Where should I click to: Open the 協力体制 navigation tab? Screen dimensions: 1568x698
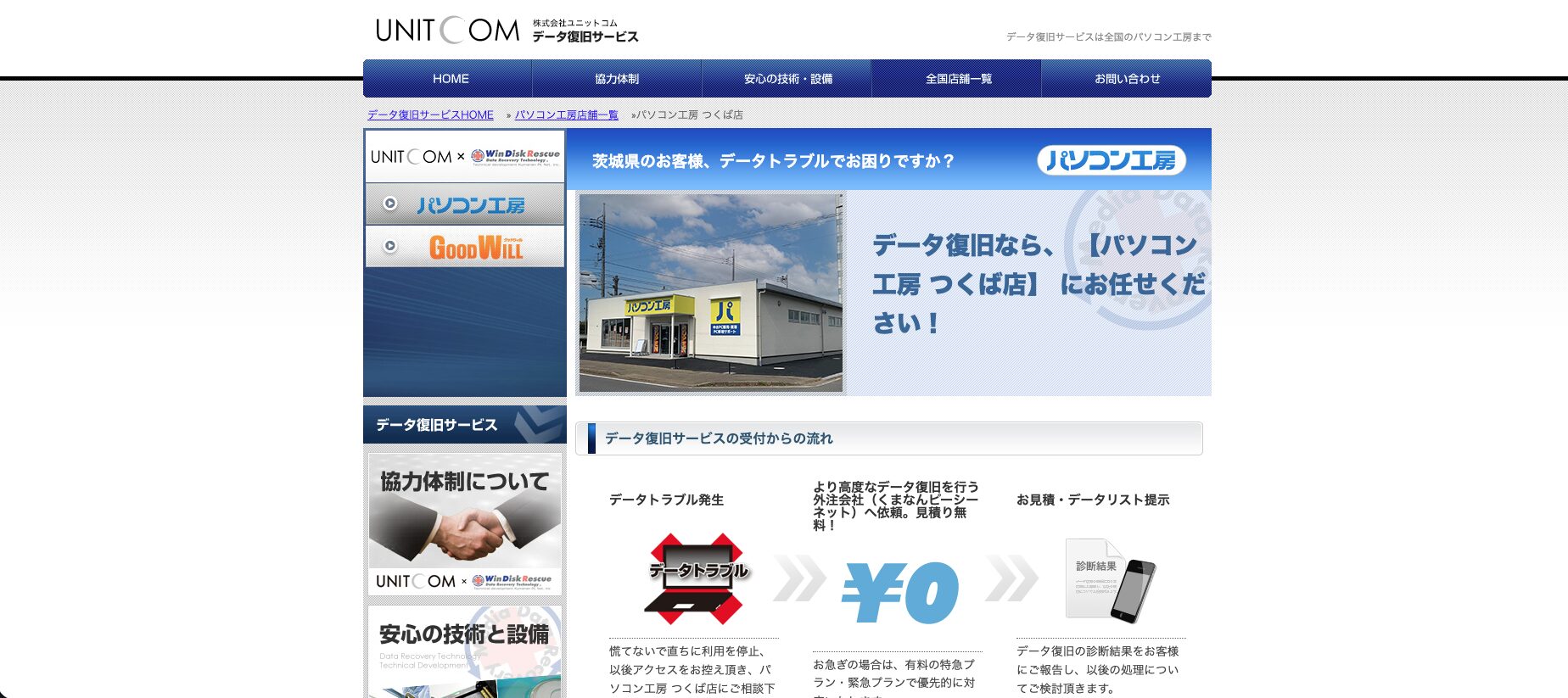click(x=617, y=79)
